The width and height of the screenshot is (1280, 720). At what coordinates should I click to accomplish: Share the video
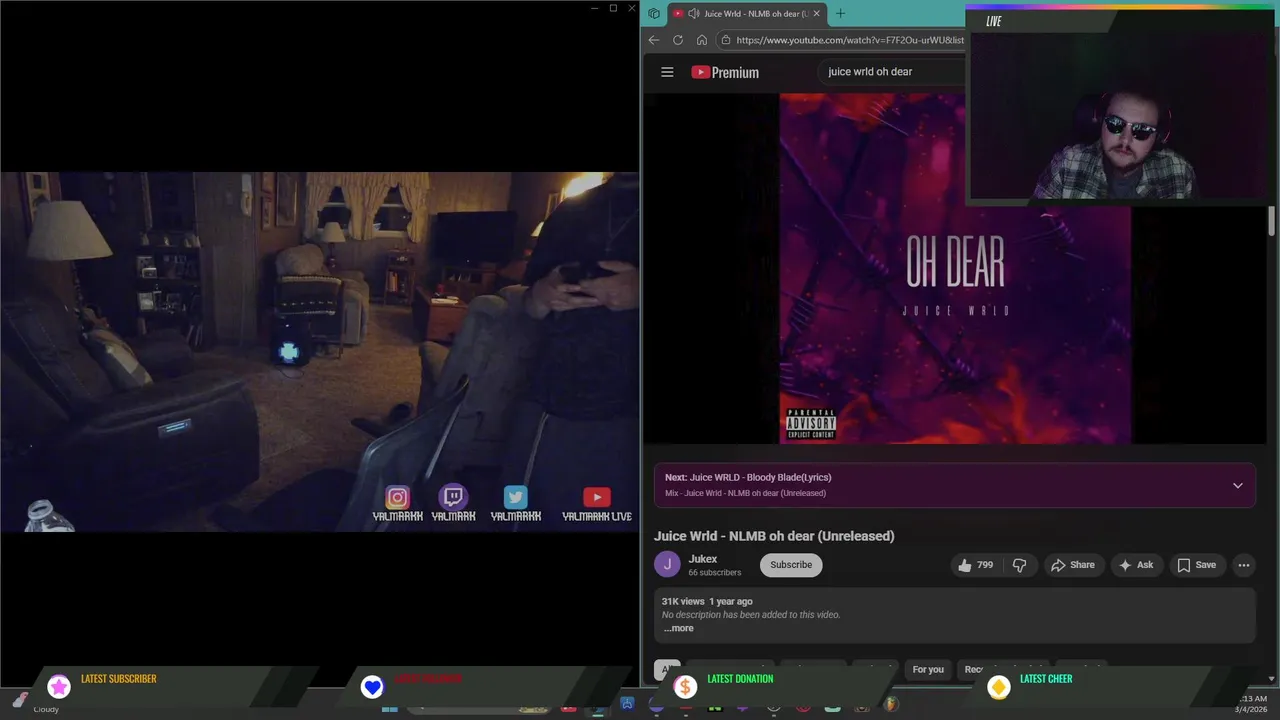[x=1072, y=565]
